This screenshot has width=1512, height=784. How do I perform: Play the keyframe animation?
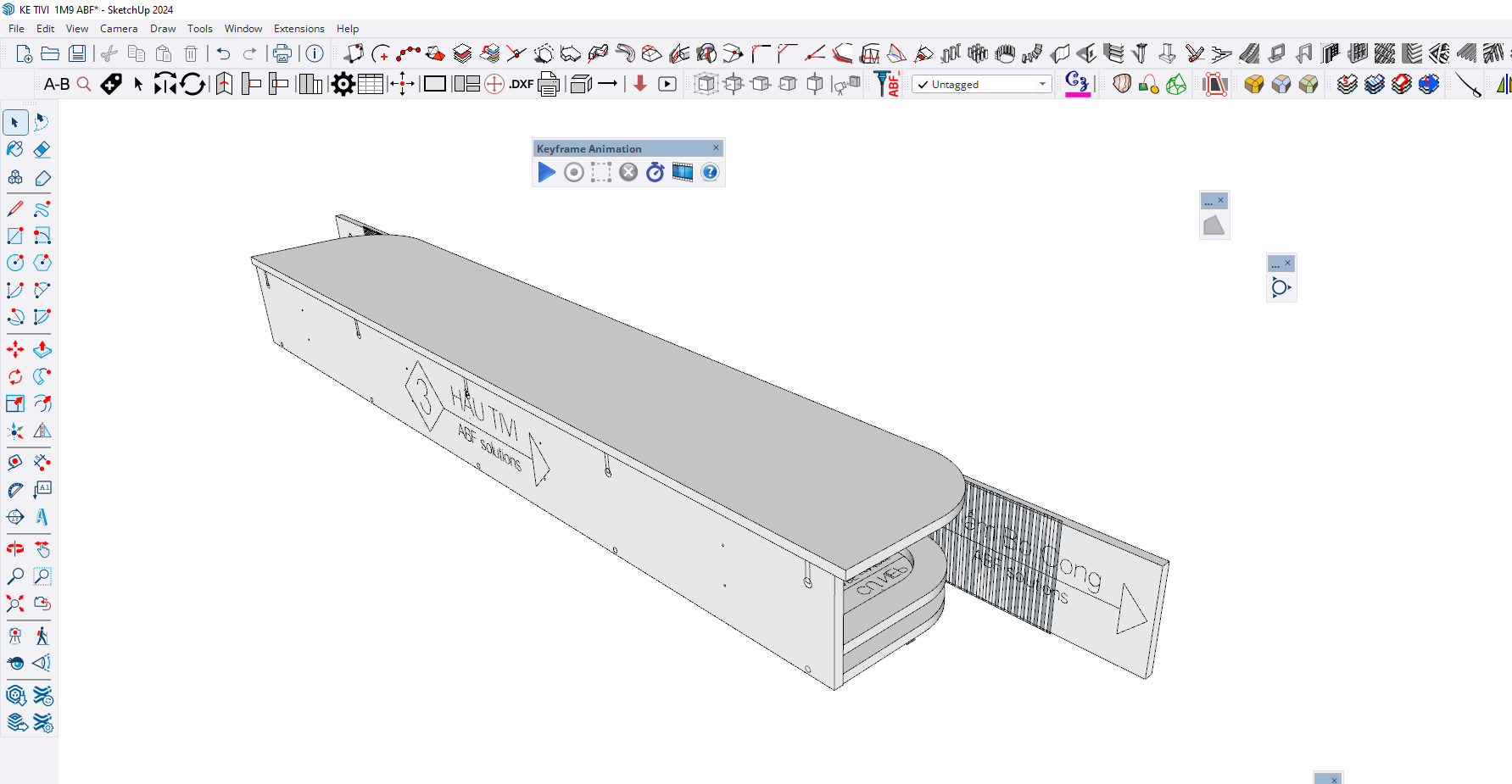tap(546, 173)
